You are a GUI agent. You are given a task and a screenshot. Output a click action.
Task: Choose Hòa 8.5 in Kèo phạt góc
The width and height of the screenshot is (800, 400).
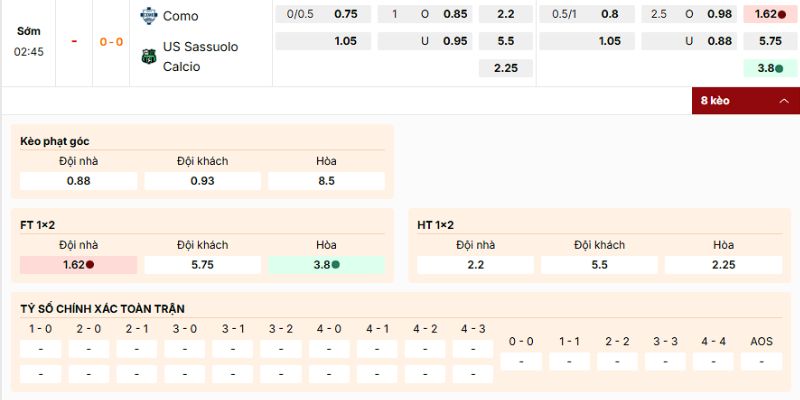[x=326, y=181]
